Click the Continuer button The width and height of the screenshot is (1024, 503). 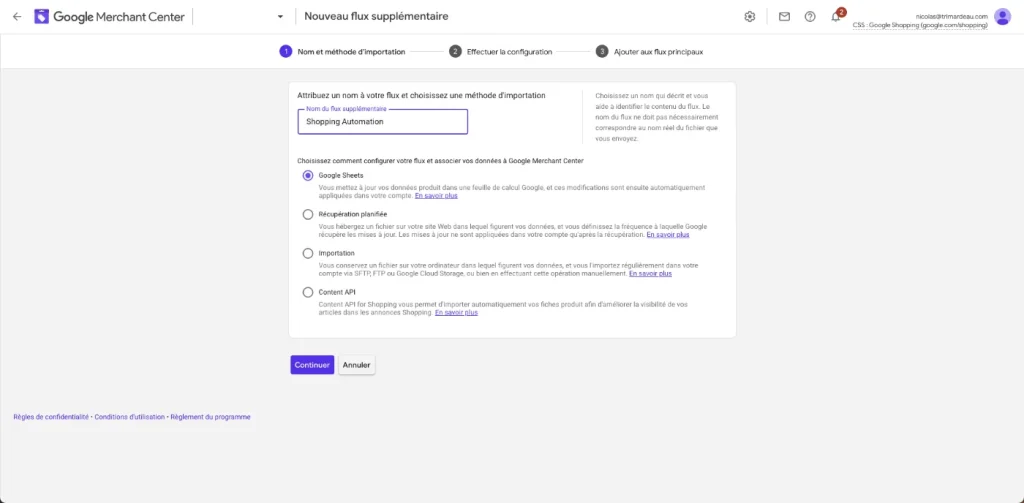[x=312, y=365]
